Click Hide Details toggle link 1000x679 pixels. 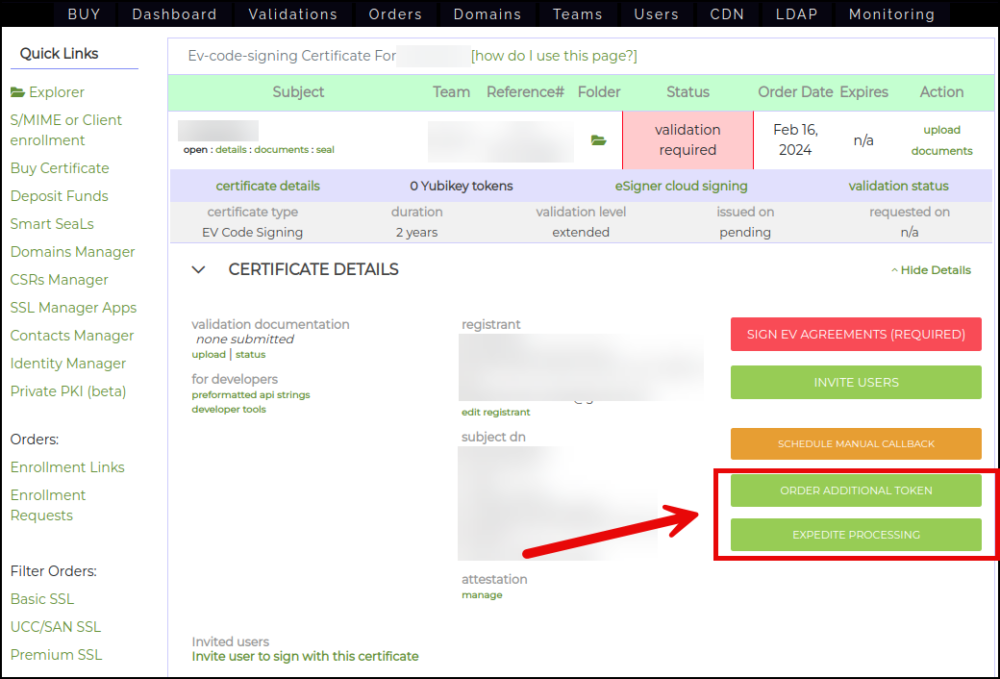click(930, 270)
